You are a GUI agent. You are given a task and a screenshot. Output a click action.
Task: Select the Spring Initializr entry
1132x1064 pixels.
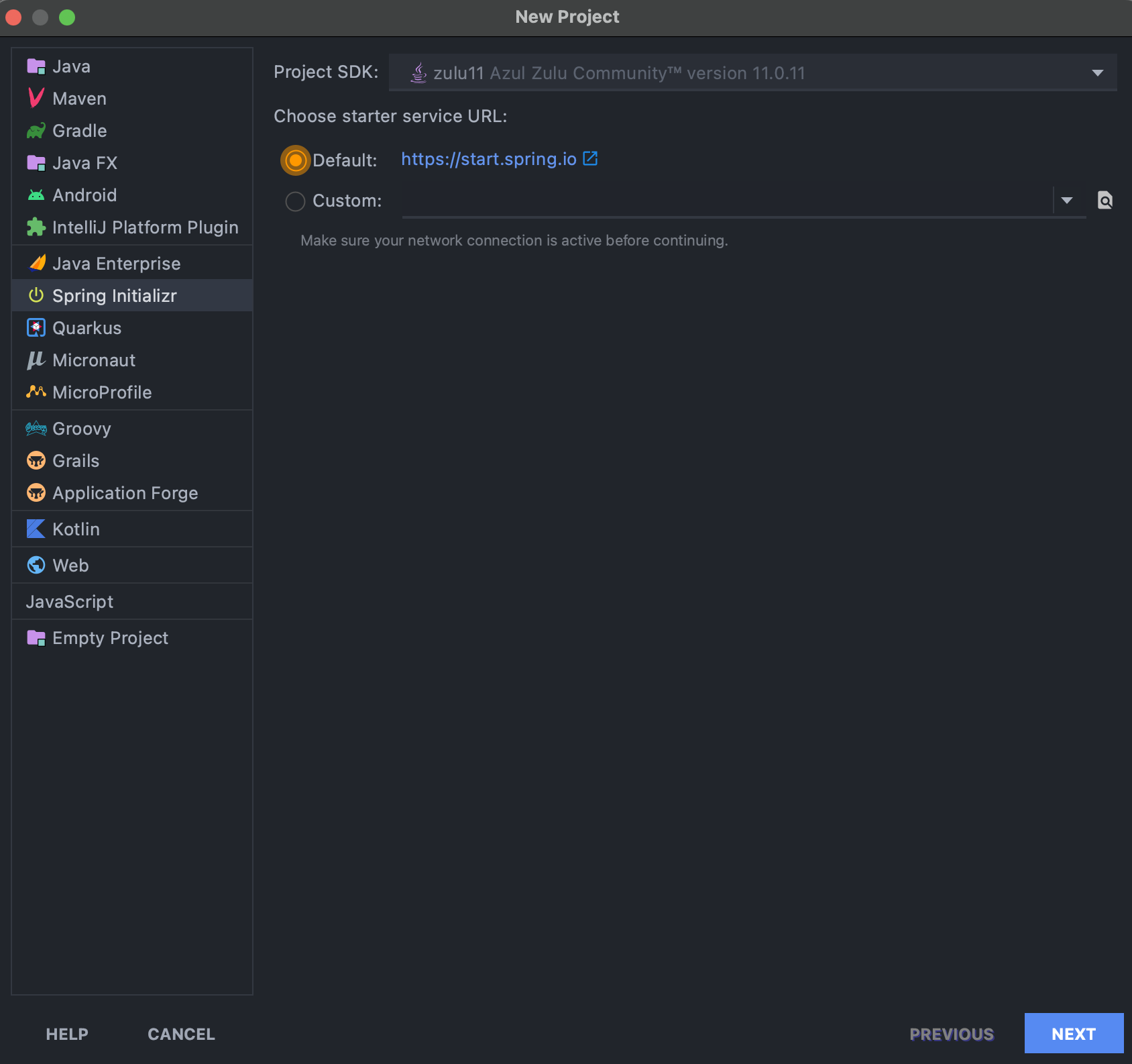coord(132,296)
